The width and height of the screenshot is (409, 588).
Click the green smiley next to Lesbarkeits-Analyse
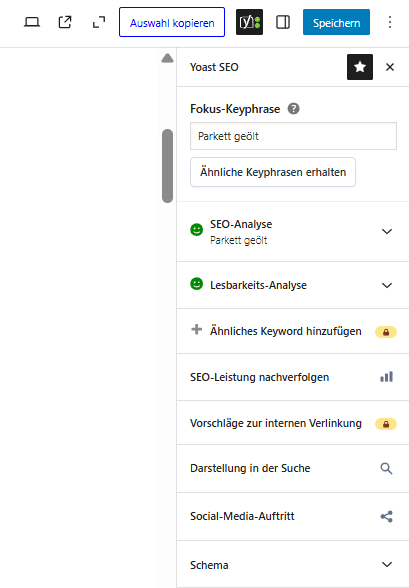tap(196, 284)
